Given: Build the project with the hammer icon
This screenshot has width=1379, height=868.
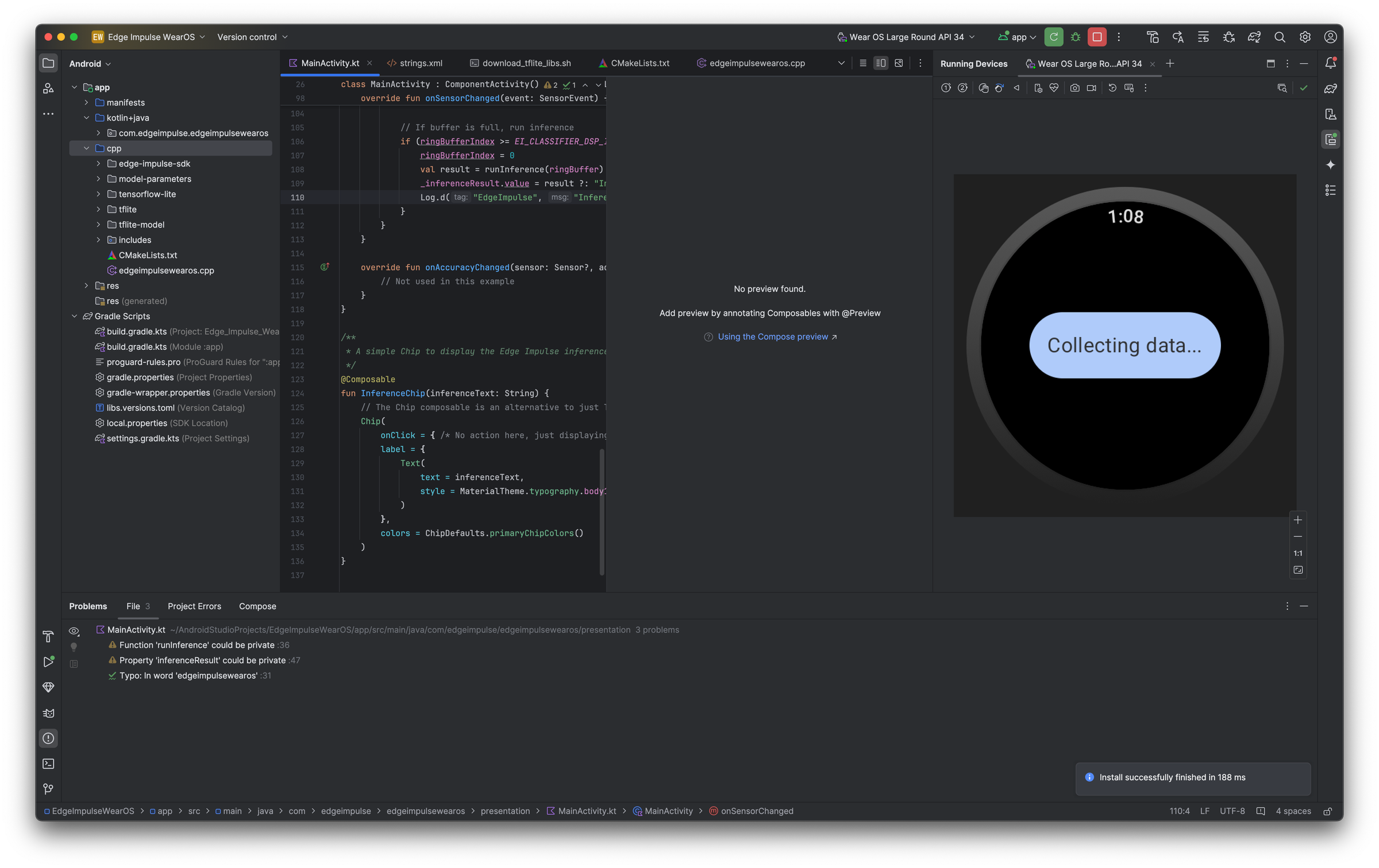Looking at the screenshot, I should point(1153,36).
